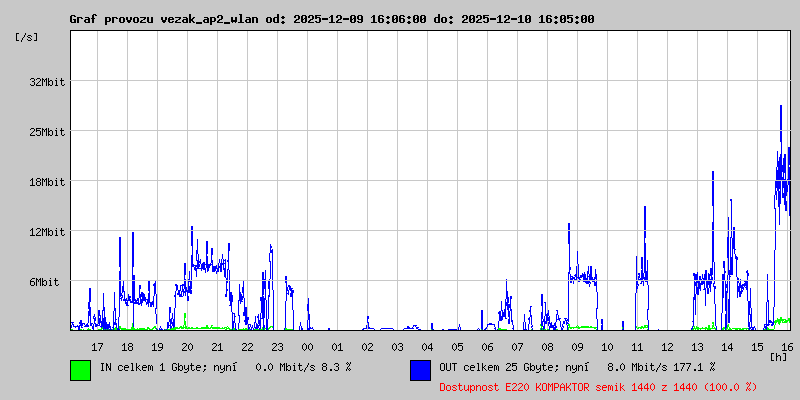Click the hour '05' axis label
800x400 pixels.
458,347
